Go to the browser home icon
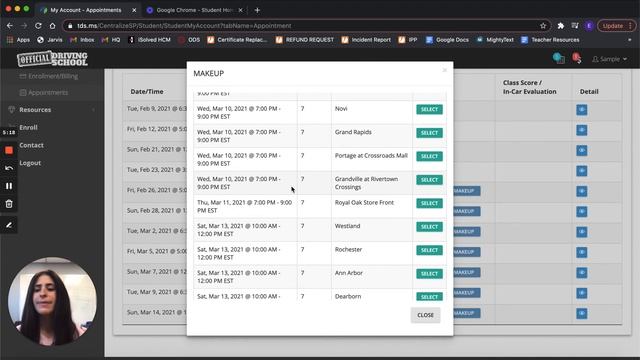Screen dimensions: 640x360 pyautogui.click(x=52, y=26)
